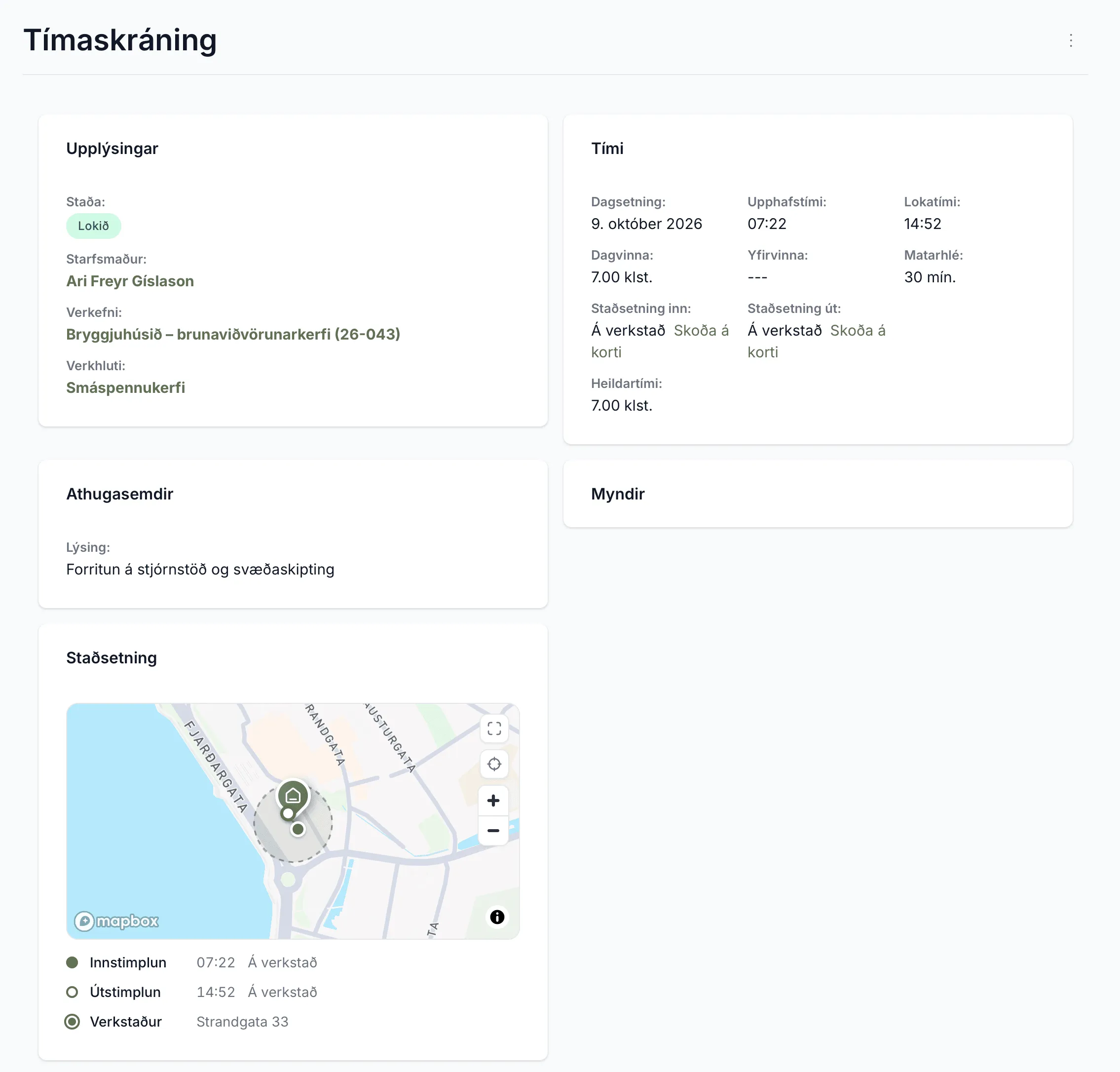Center map on current location

[494, 764]
